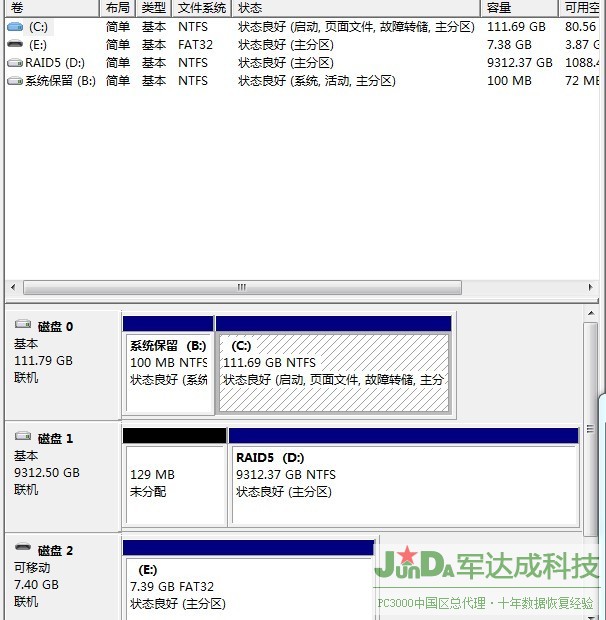Click status of C: with 故障转储
Screen dimensions: 606x620
click(356, 27)
